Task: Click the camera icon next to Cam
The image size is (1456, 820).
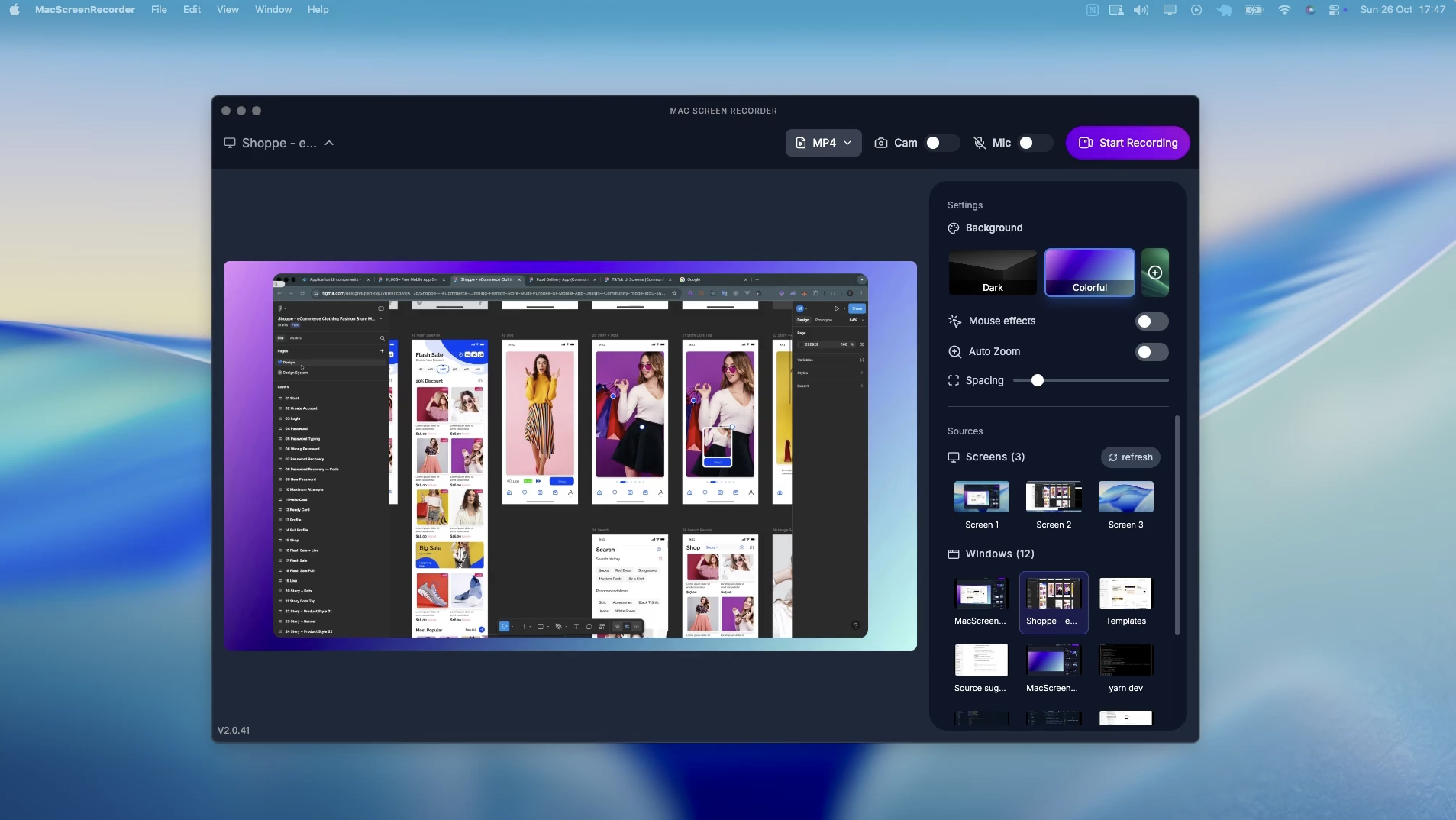Action: (881, 143)
